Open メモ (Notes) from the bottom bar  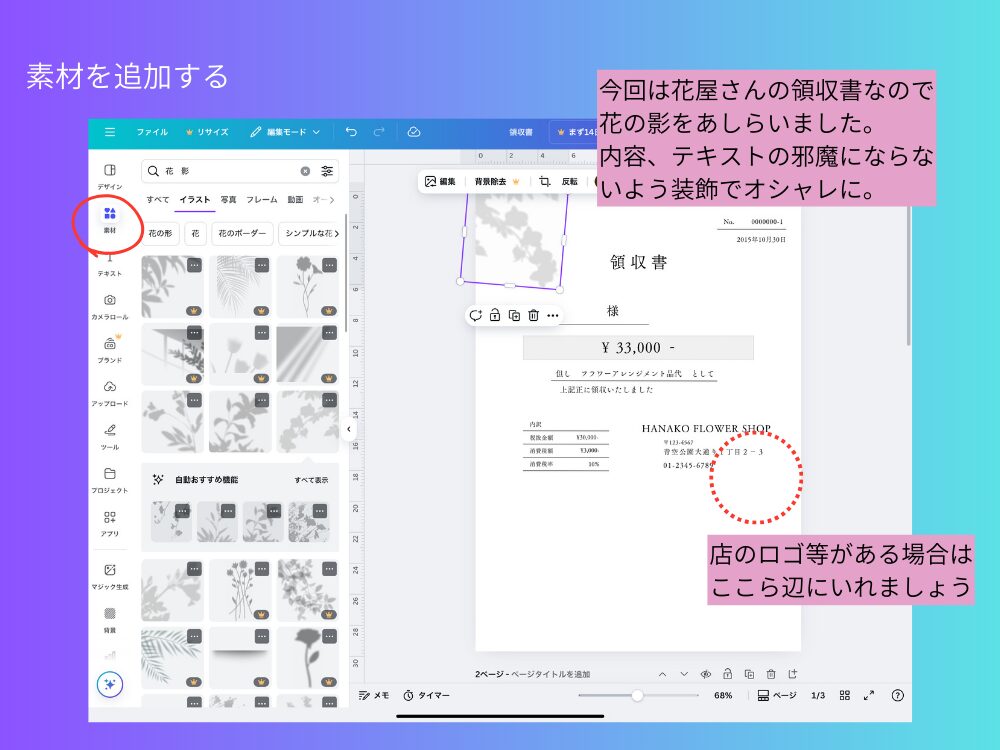click(x=377, y=694)
